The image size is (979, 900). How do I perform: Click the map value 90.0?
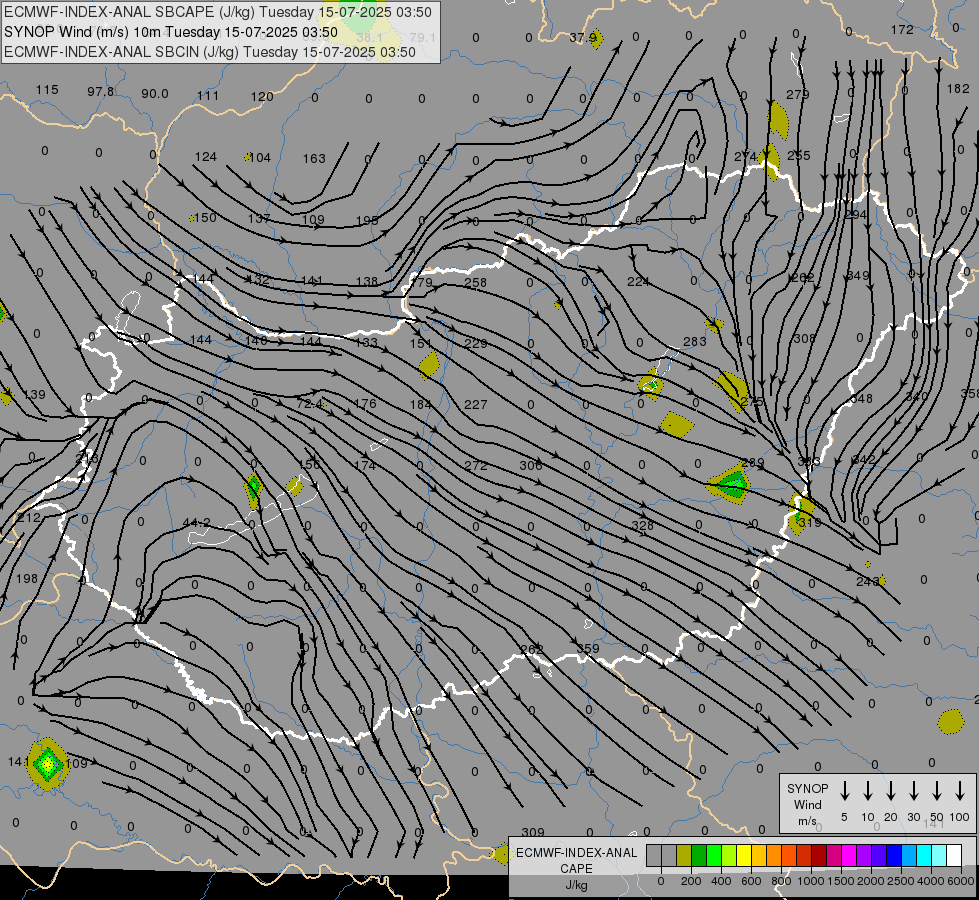(154, 94)
